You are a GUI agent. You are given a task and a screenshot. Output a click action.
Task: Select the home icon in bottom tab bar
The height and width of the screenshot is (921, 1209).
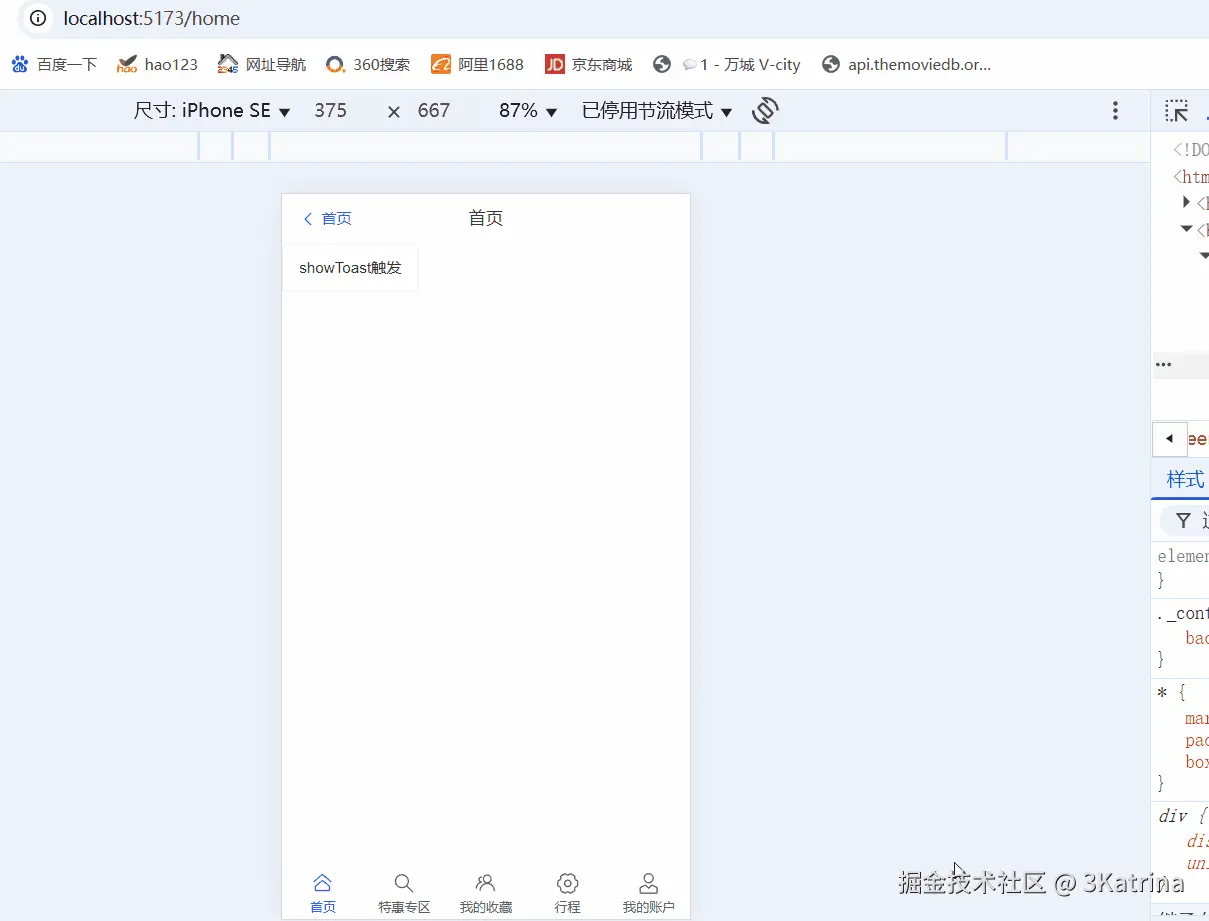click(322, 882)
